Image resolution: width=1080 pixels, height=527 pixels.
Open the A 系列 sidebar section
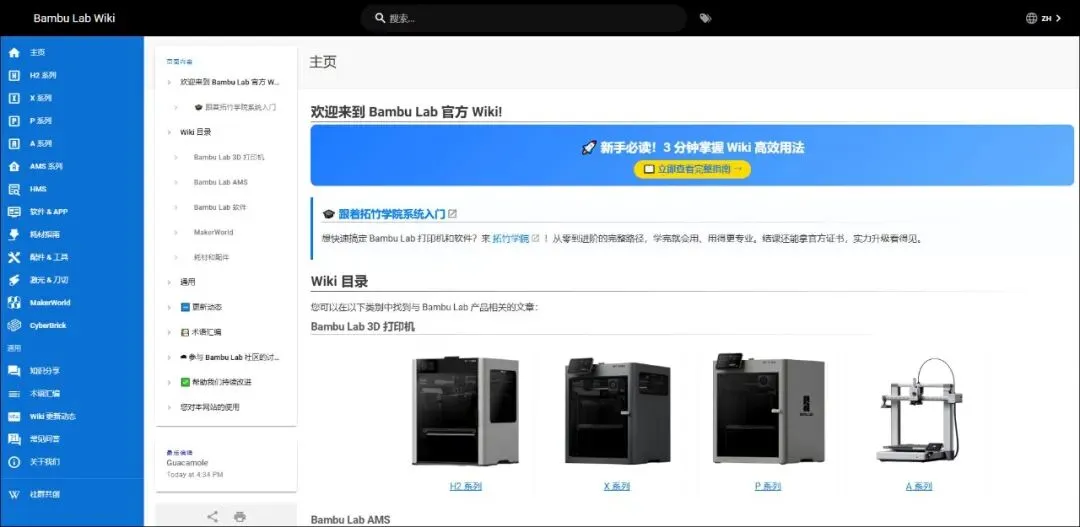coord(72,143)
